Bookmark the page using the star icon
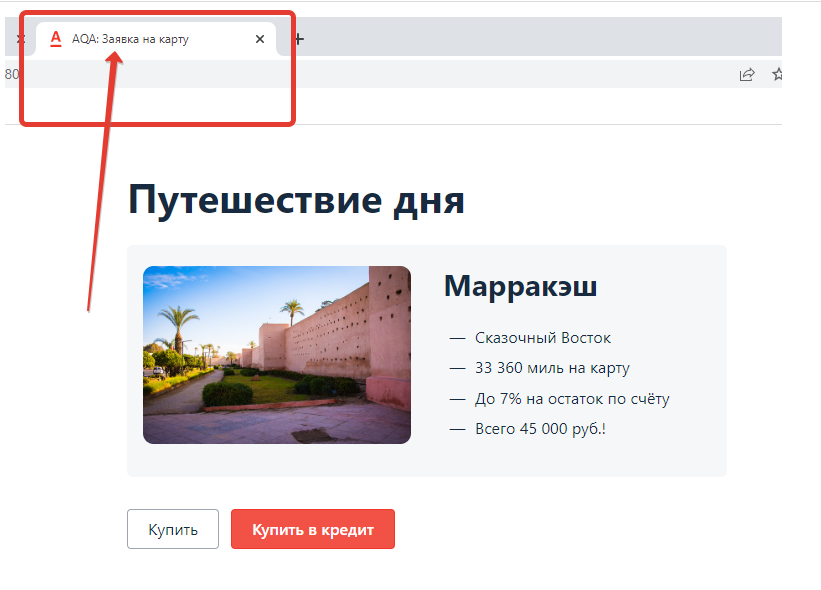Viewport: 821px width, 590px height. pyautogui.click(x=777, y=75)
